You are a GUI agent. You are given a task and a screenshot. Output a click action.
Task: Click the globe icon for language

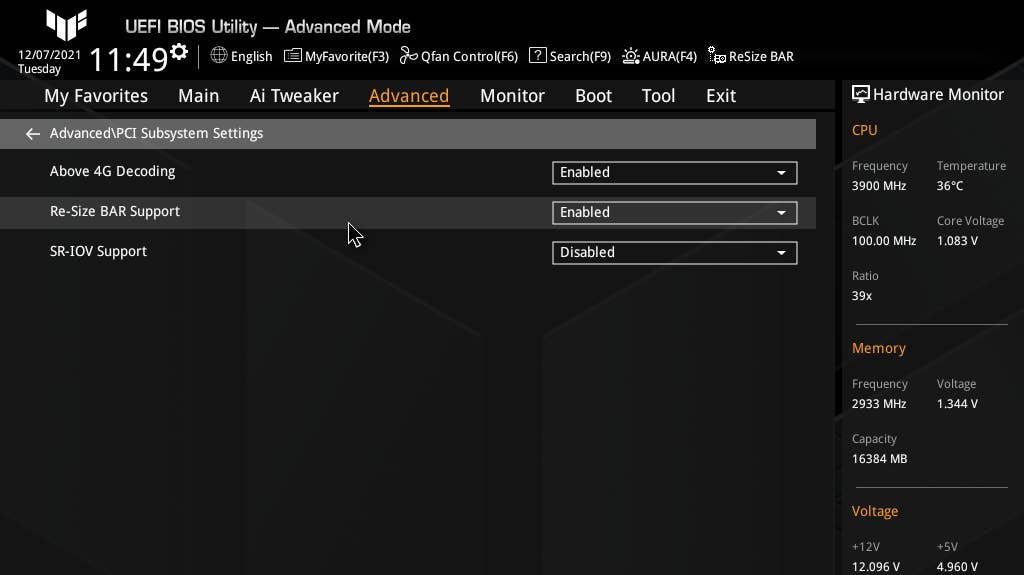pyautogui.click(x=219, y=56)
